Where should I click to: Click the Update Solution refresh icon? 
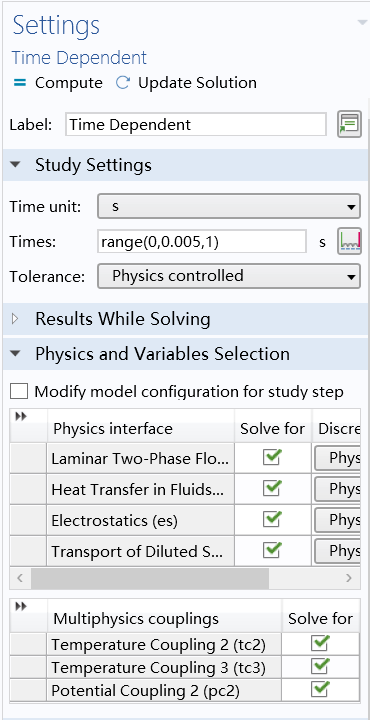coord(123,83)
